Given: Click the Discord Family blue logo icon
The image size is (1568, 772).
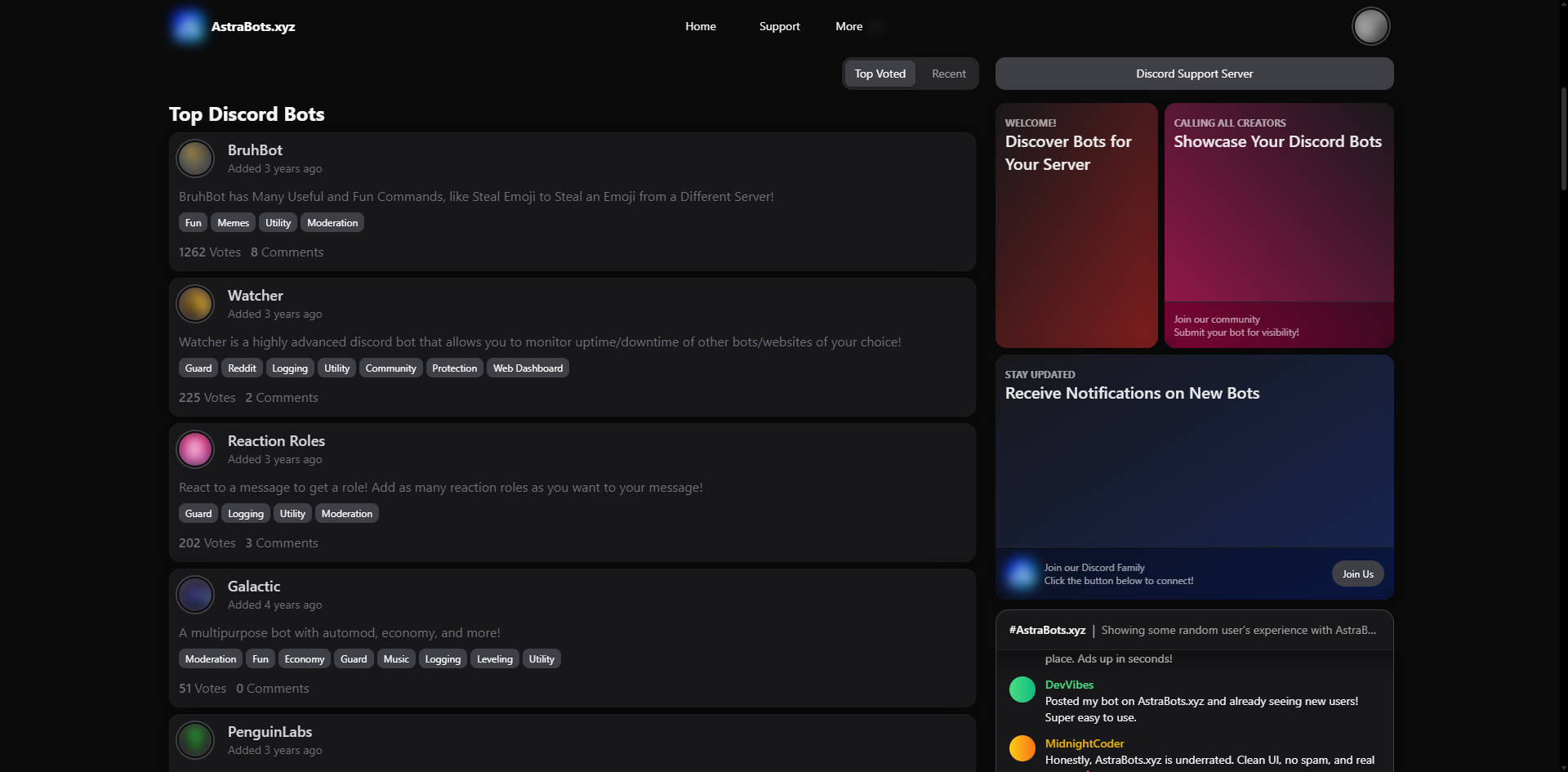Looking at the screenshot, I should 1021,573.
